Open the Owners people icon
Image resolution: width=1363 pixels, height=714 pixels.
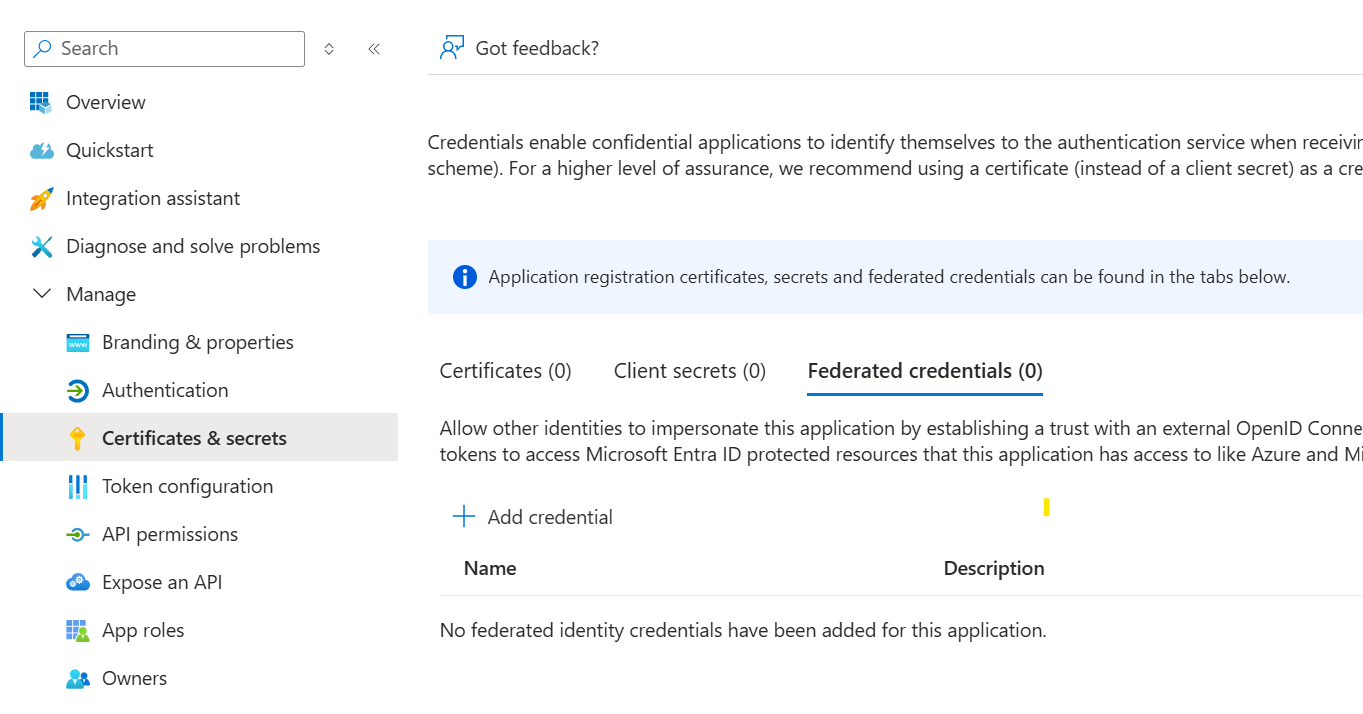tap(78, 678)
